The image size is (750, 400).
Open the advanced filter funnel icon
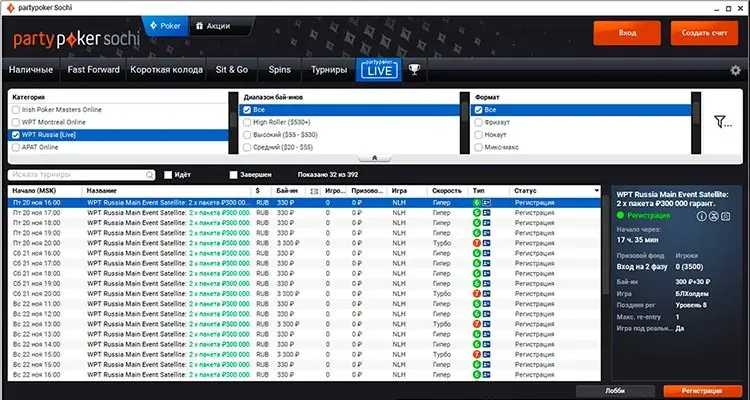(x=722, y=122)
